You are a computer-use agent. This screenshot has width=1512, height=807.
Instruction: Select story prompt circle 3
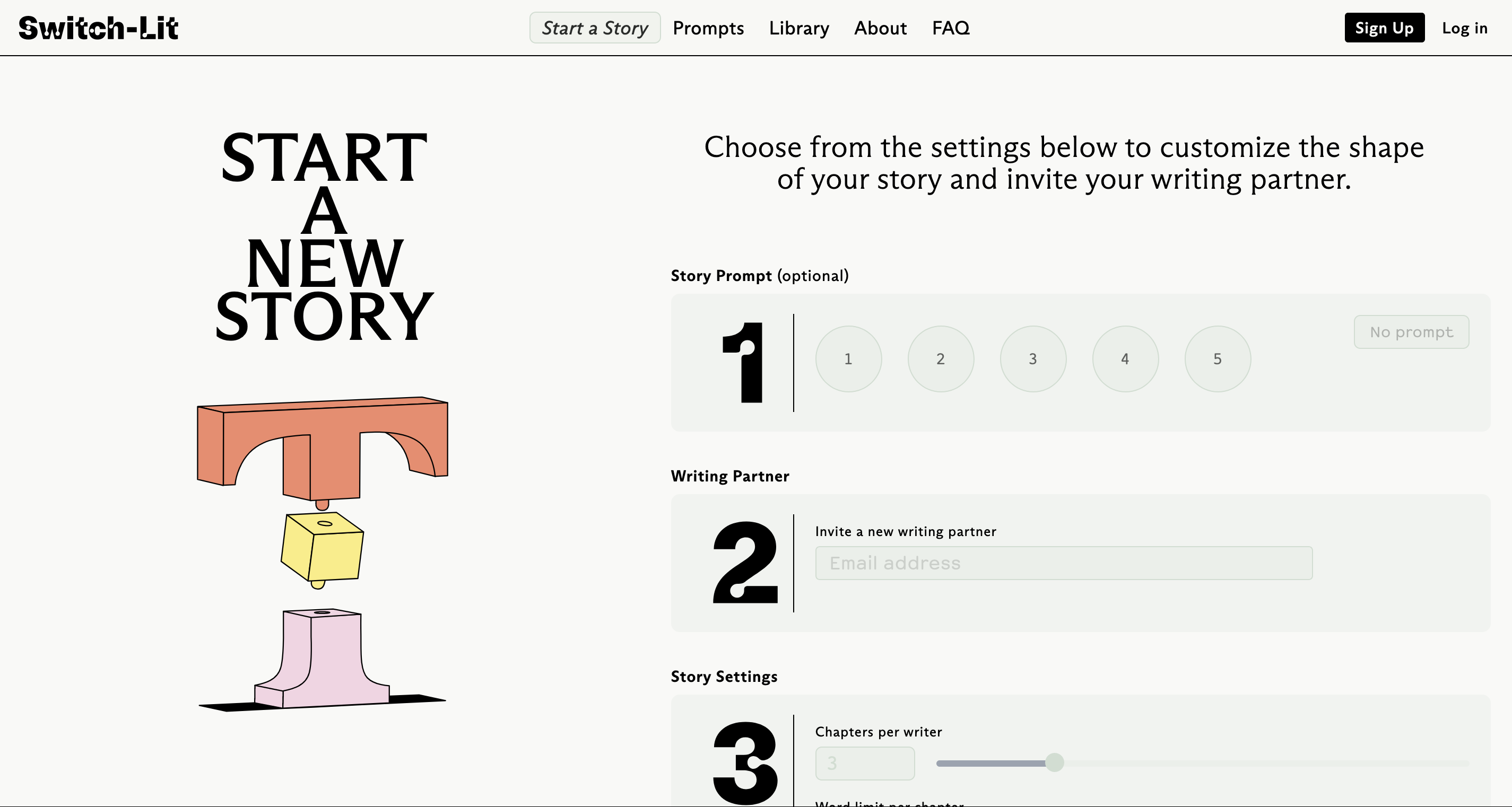pyautogui.click(x=1032, y=359)
